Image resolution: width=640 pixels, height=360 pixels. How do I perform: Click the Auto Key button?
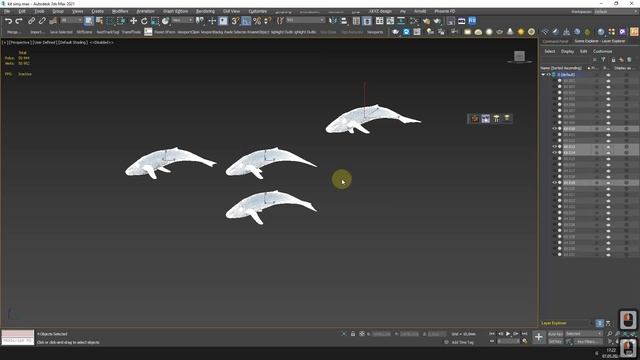click(555, 334)
